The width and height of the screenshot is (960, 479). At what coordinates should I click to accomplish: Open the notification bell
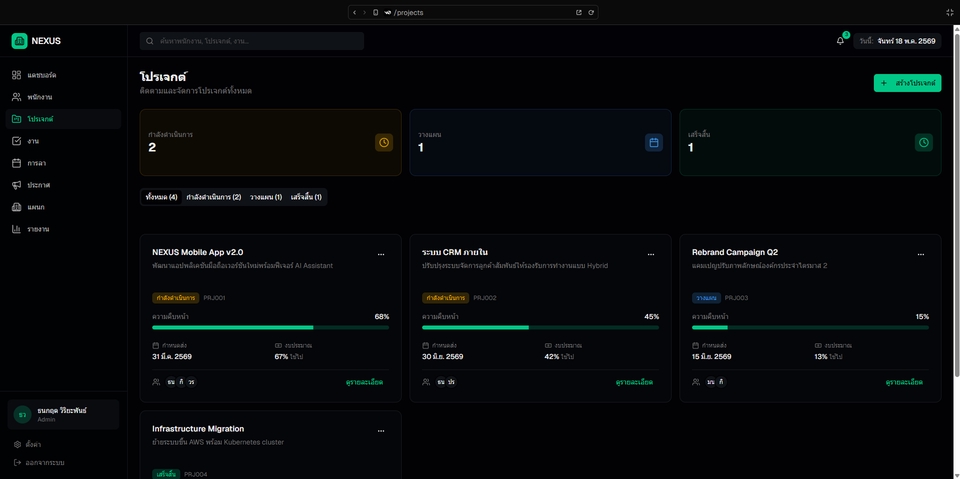coord(840,41)
